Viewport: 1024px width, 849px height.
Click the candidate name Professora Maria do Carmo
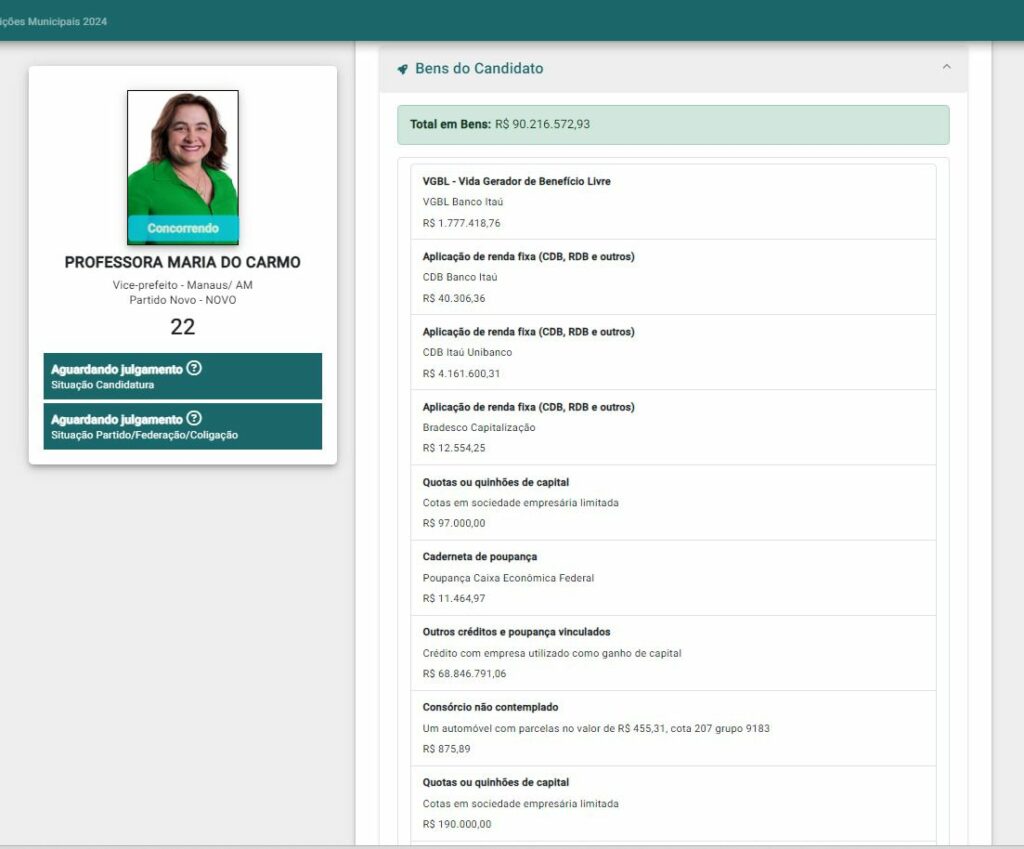pos(182,262)
